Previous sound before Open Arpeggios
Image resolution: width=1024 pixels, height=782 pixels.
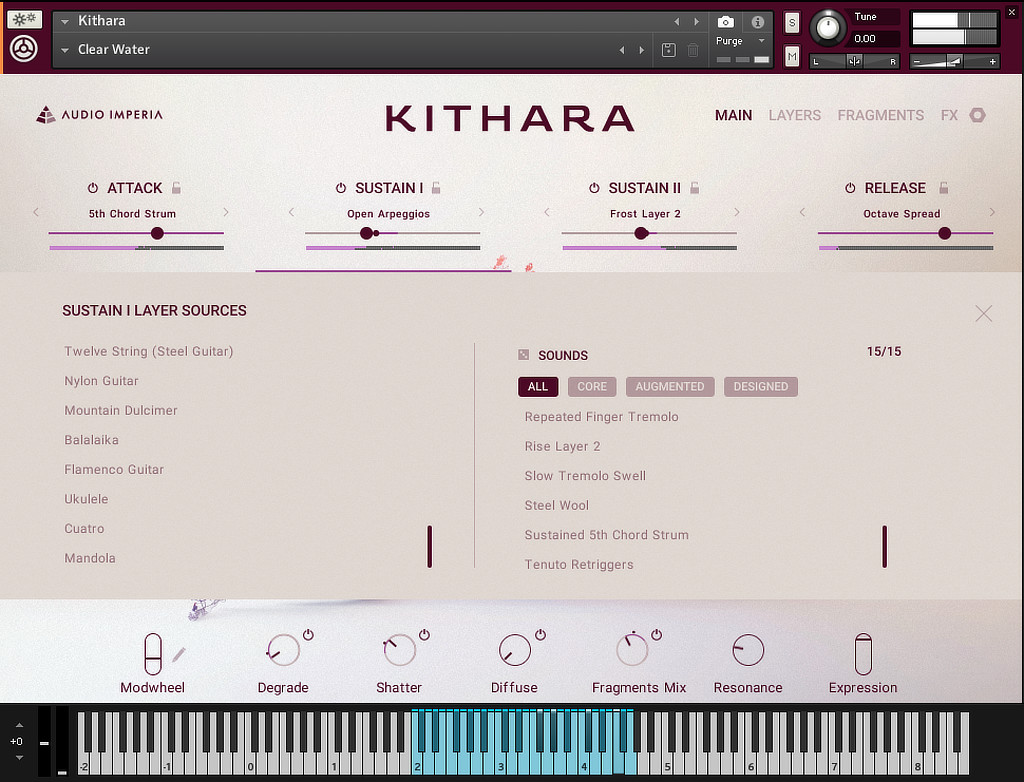291,212
